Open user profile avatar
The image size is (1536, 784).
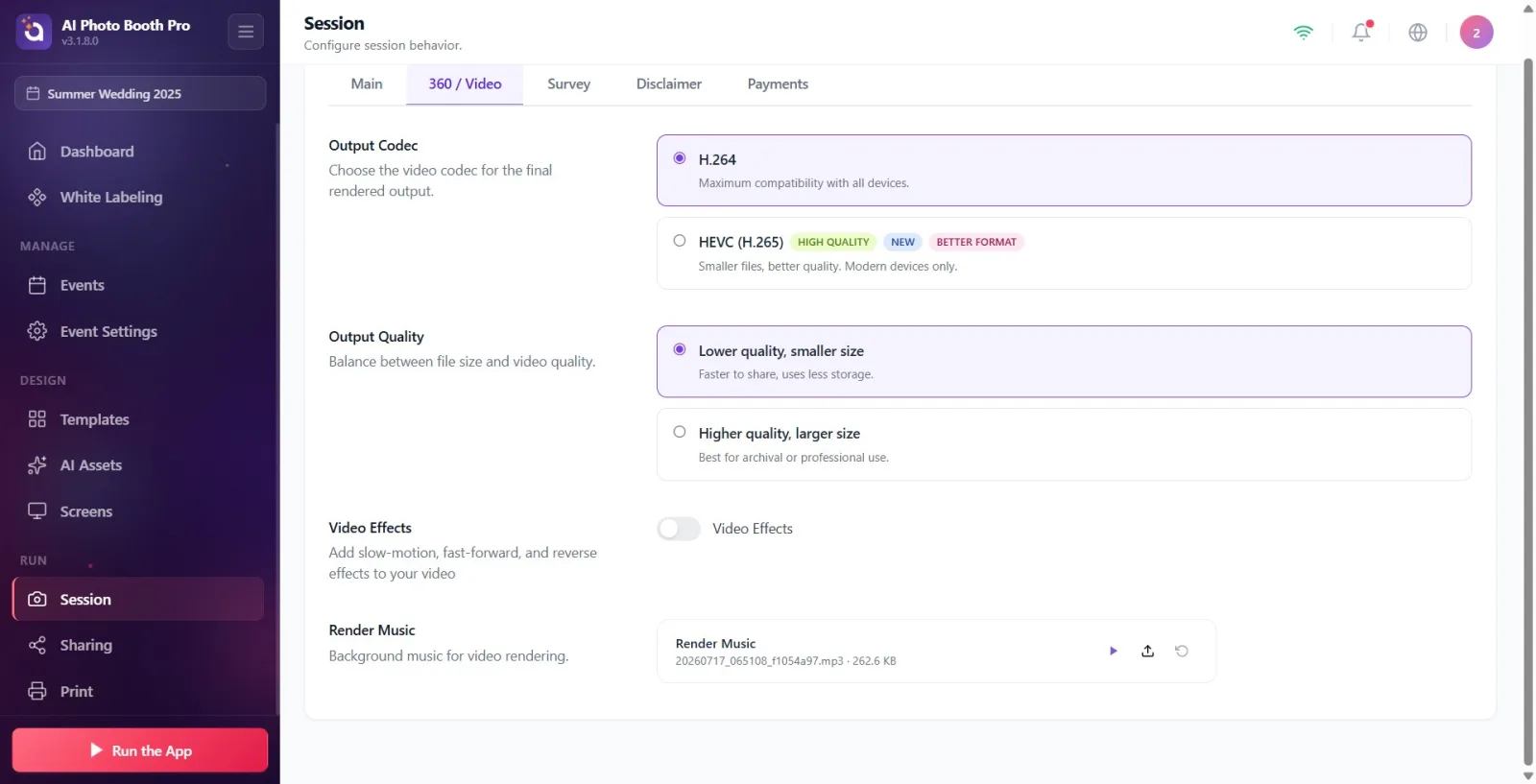(1476, 32)
